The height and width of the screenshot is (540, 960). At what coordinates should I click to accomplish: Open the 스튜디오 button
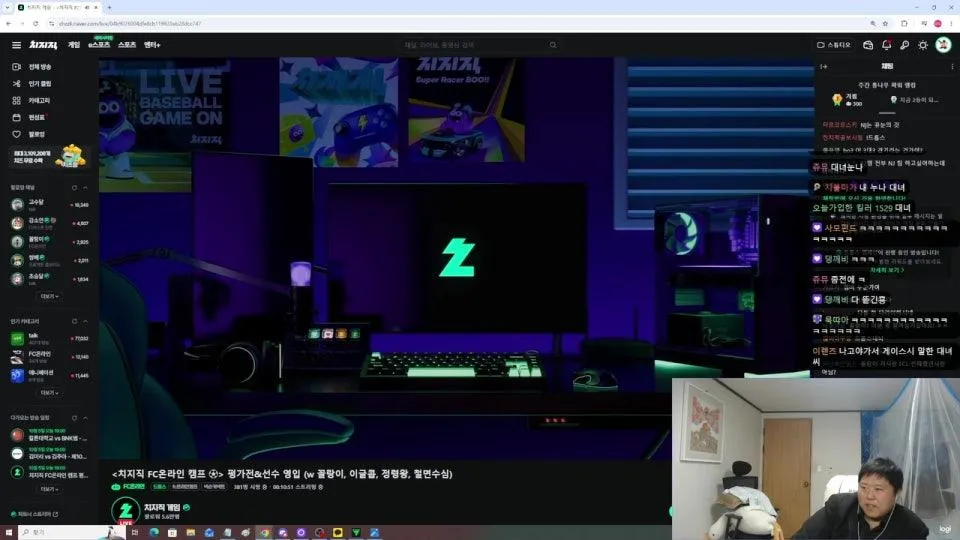[834, 45]
